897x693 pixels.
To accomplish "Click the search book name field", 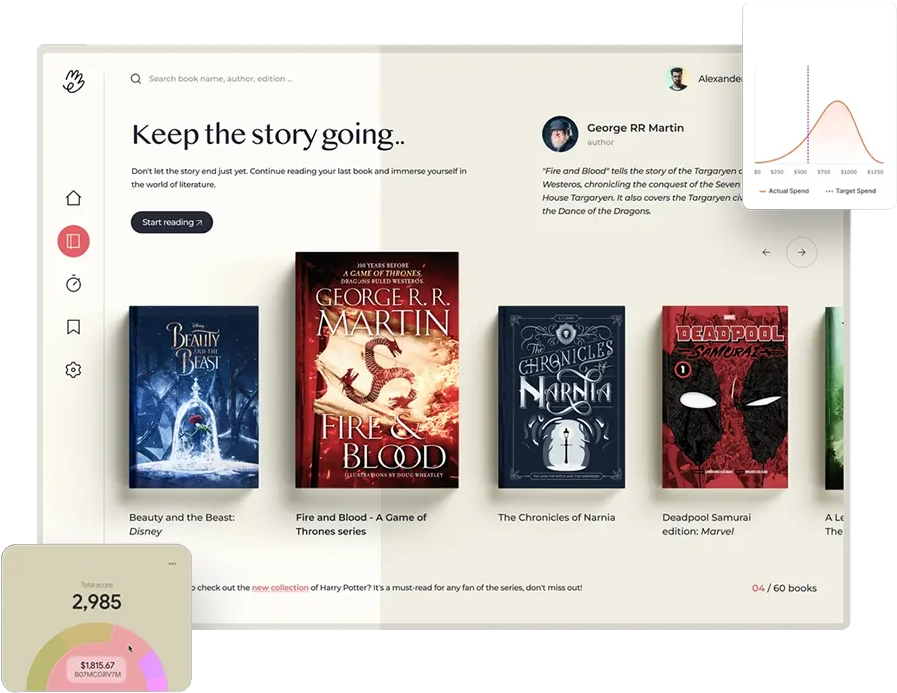I will [x=221, y=79].
